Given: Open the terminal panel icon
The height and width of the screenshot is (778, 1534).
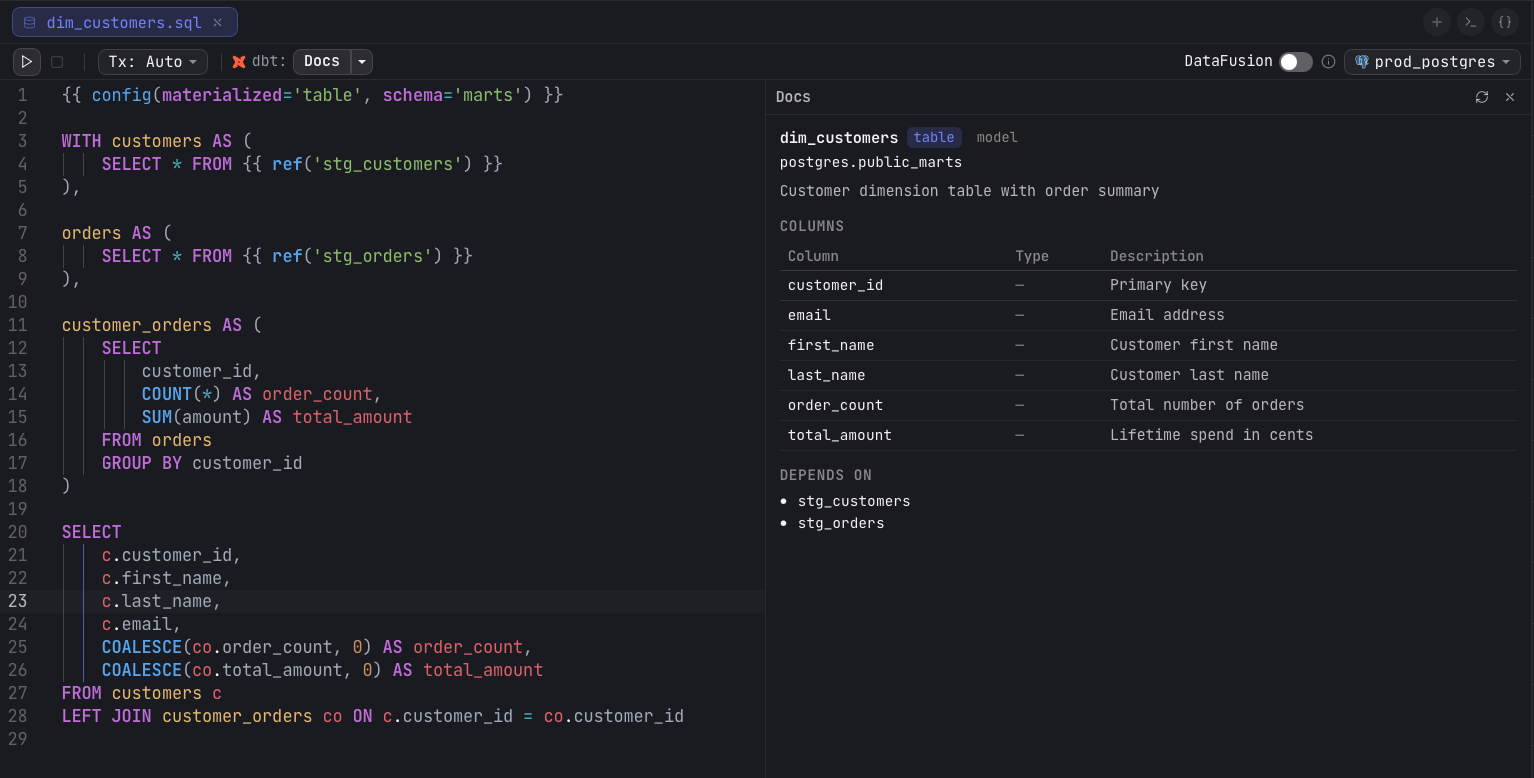Looking at the screenshot, I should (x=1471, y=22).
